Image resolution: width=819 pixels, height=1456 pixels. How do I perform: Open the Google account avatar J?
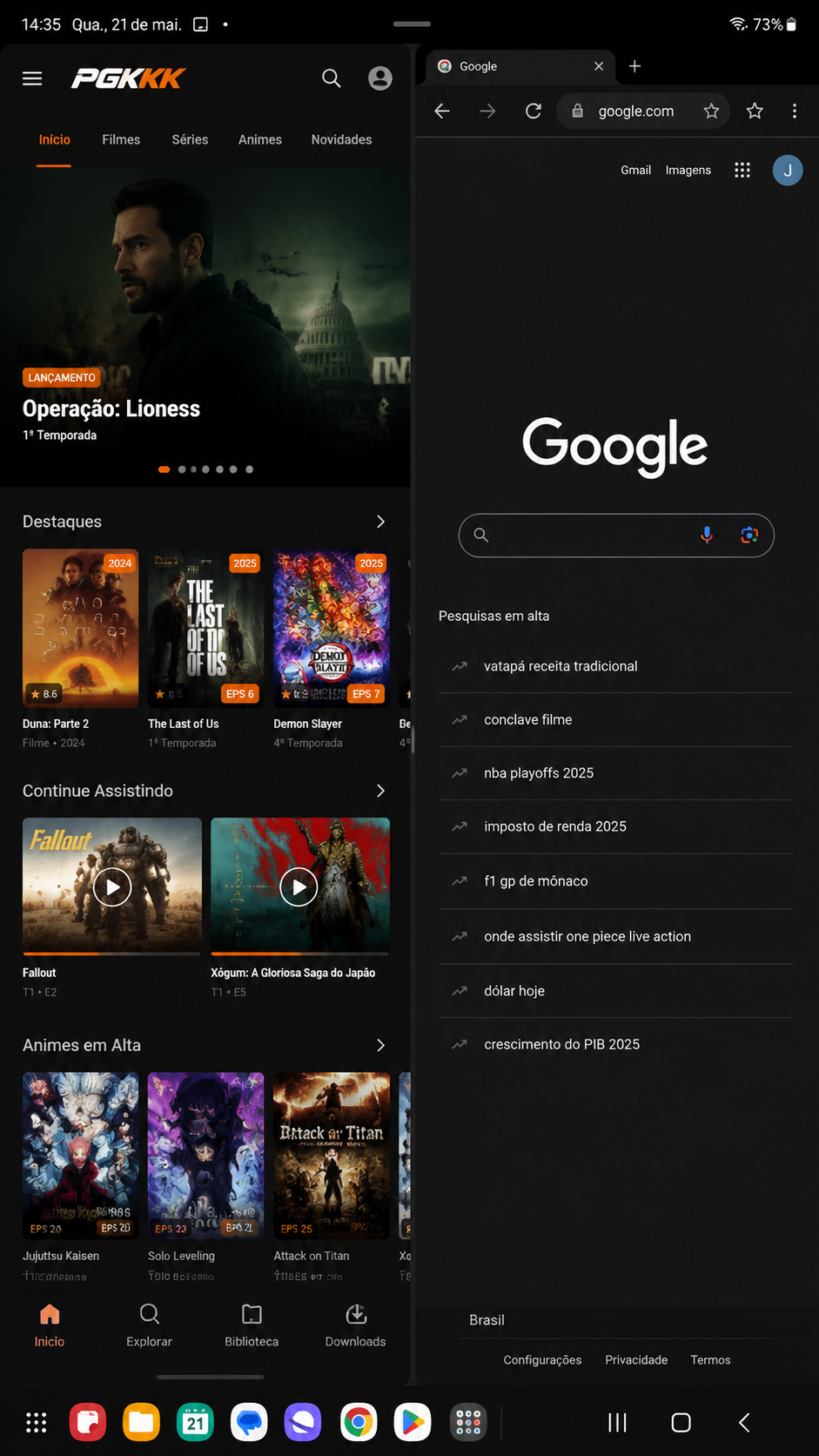tap(788, 170)
